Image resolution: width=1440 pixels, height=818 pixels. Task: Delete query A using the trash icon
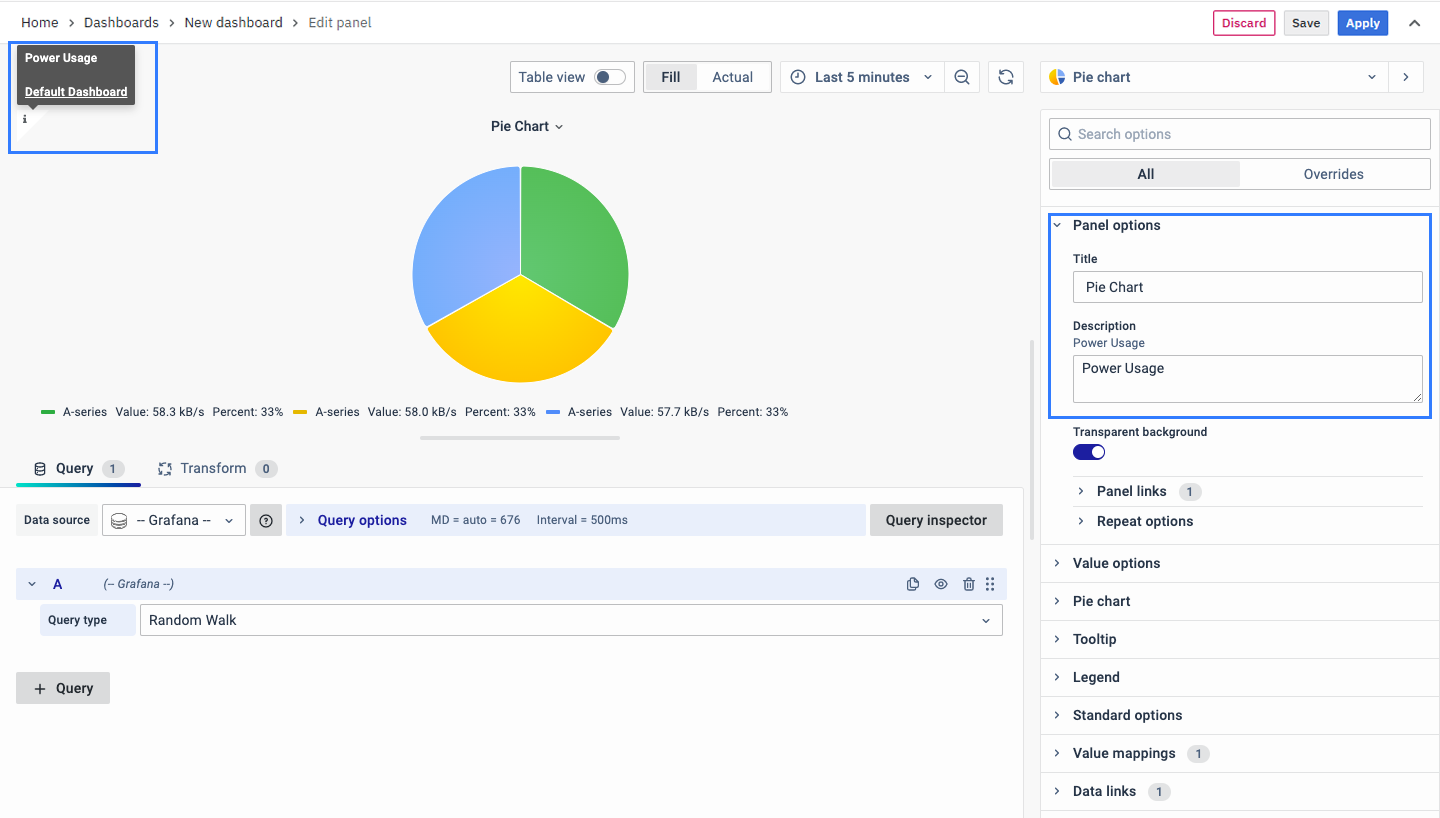968,584
